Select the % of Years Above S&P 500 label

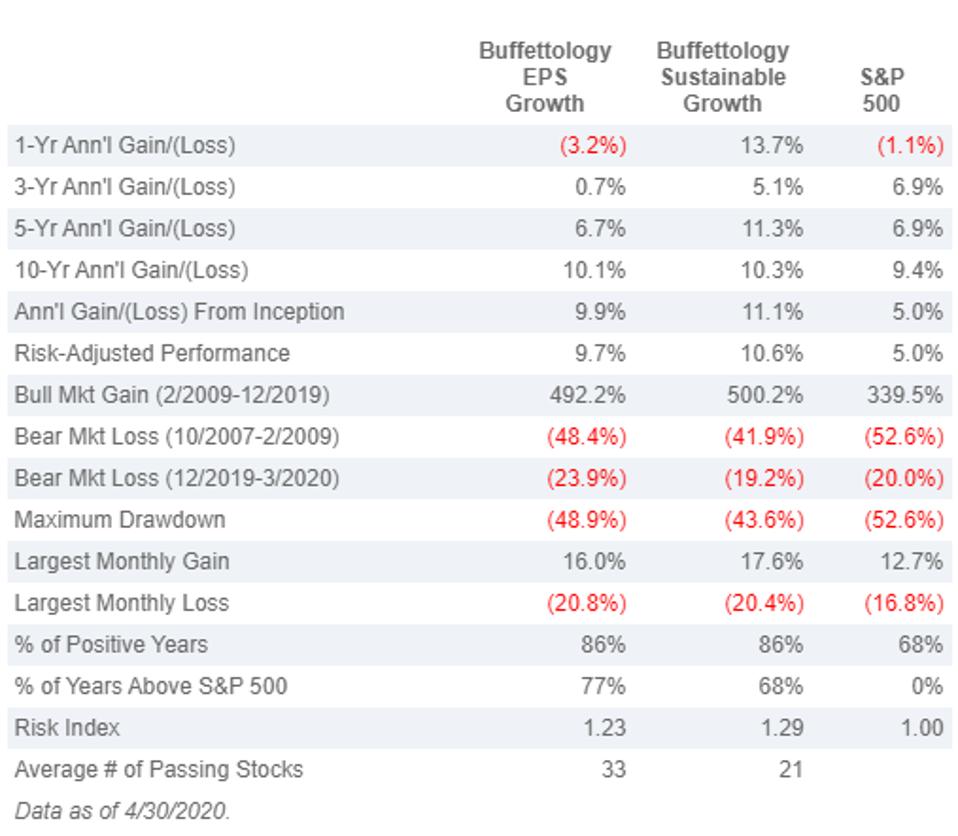(x=150, y=686)
